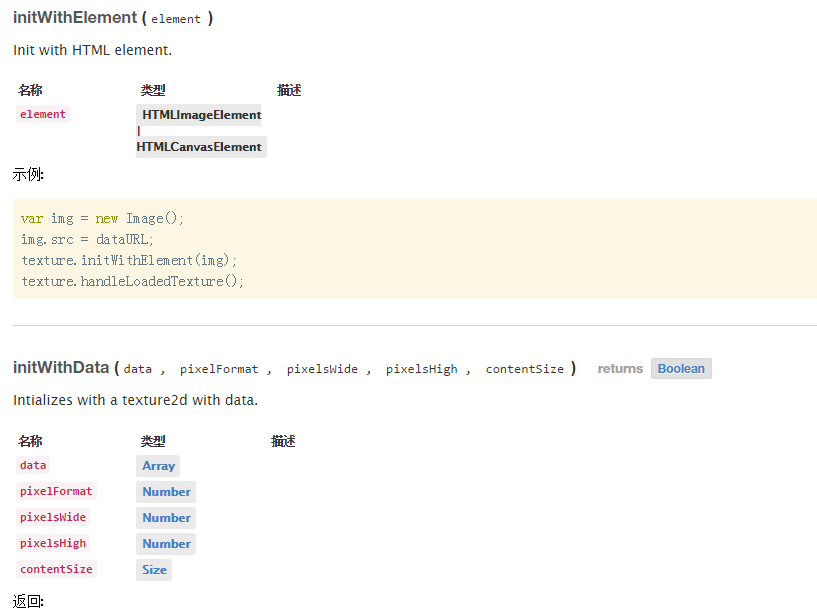This screenshot has height=613, width=817.
Task: Click the contentSize parameter name in table
Action: coord(56,570)
